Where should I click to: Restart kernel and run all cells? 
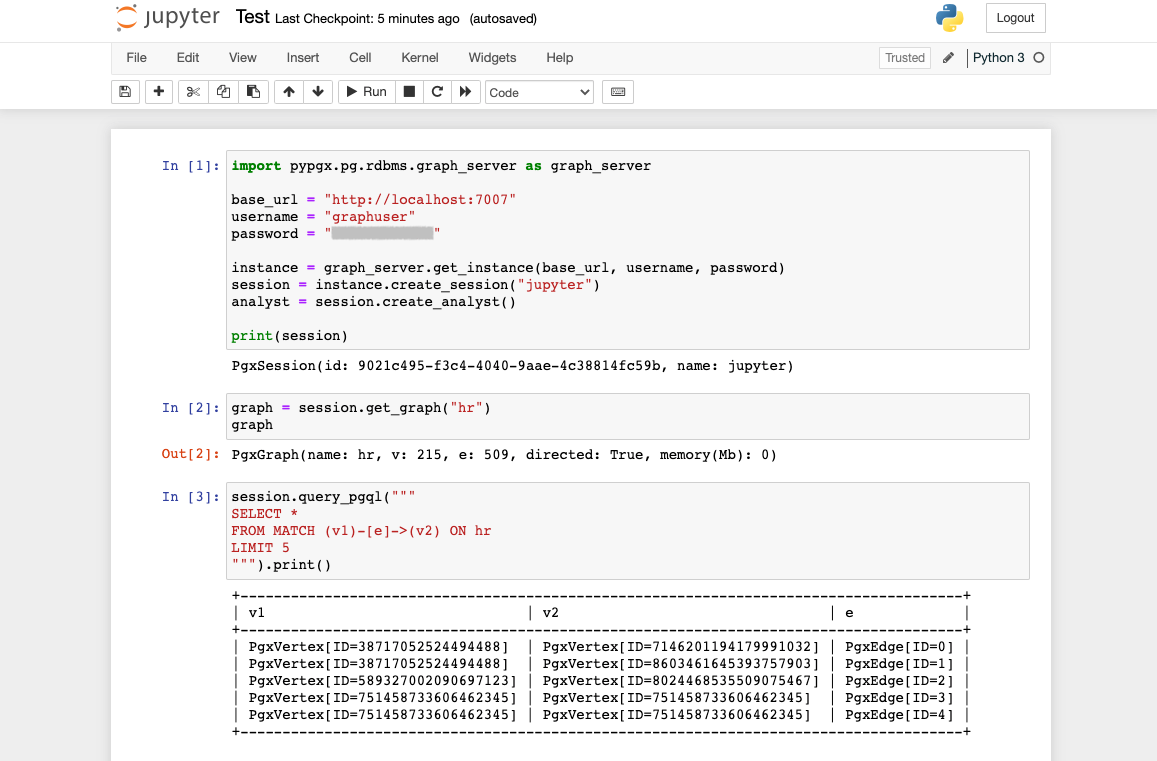(x=466, y=92)
